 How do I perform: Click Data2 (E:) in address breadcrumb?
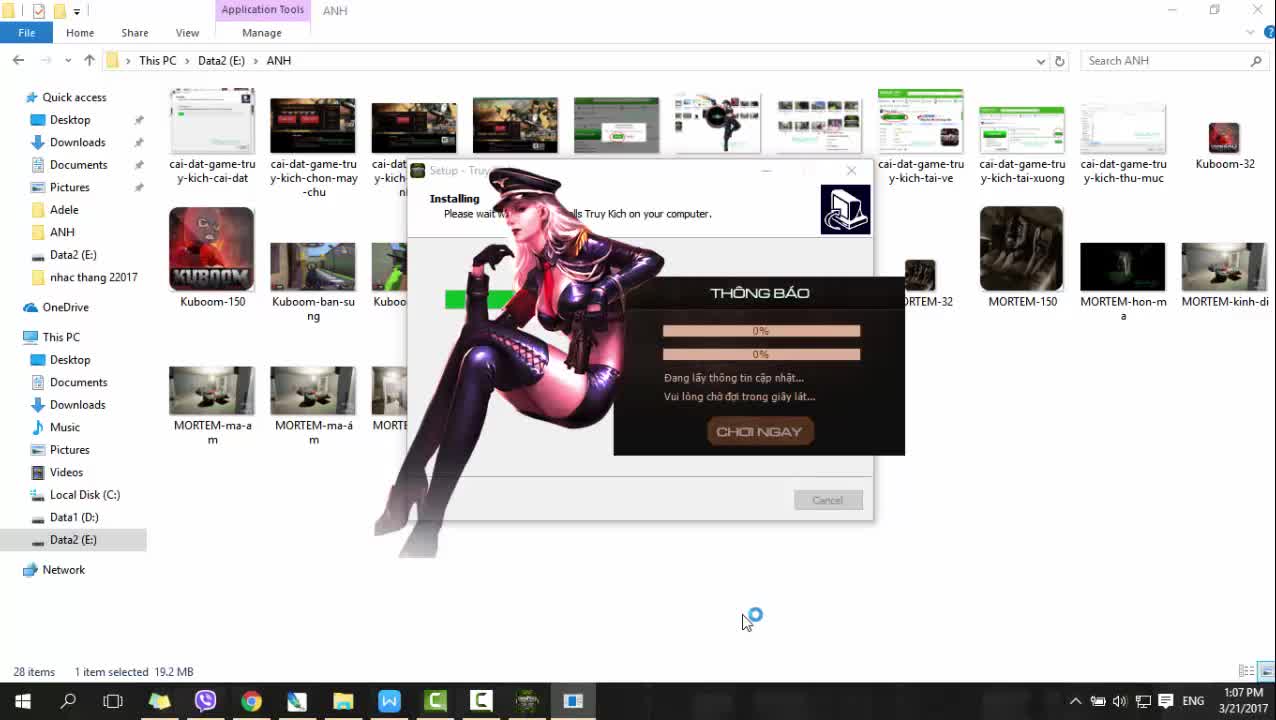point(221,61)
